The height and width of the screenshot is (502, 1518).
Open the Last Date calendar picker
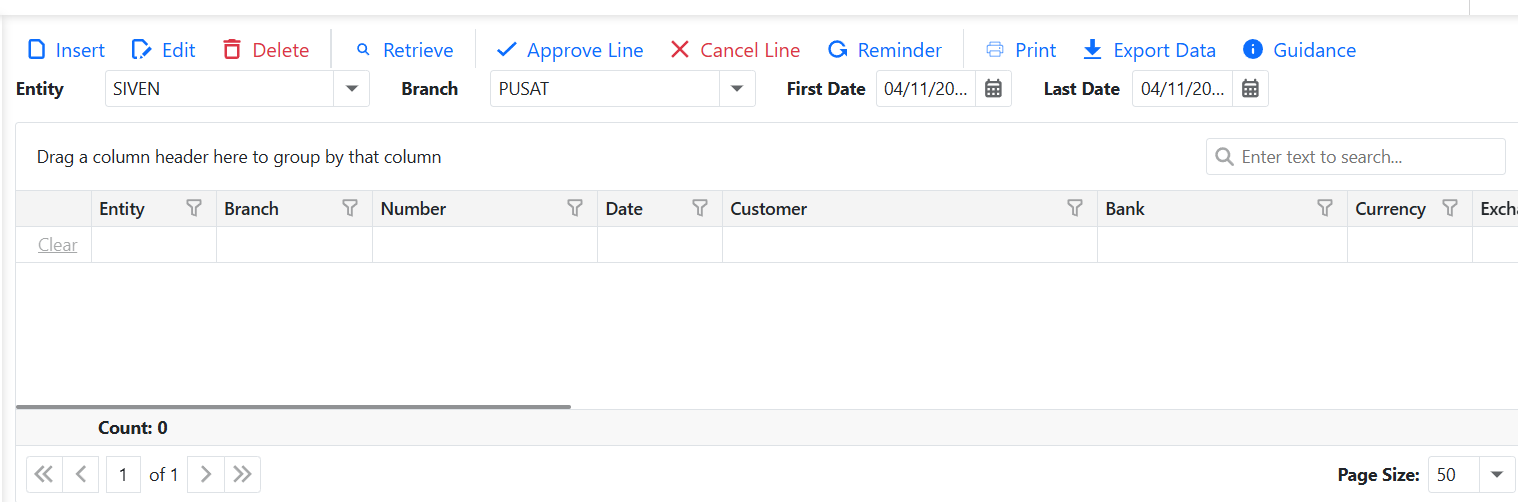[1250, 89]
